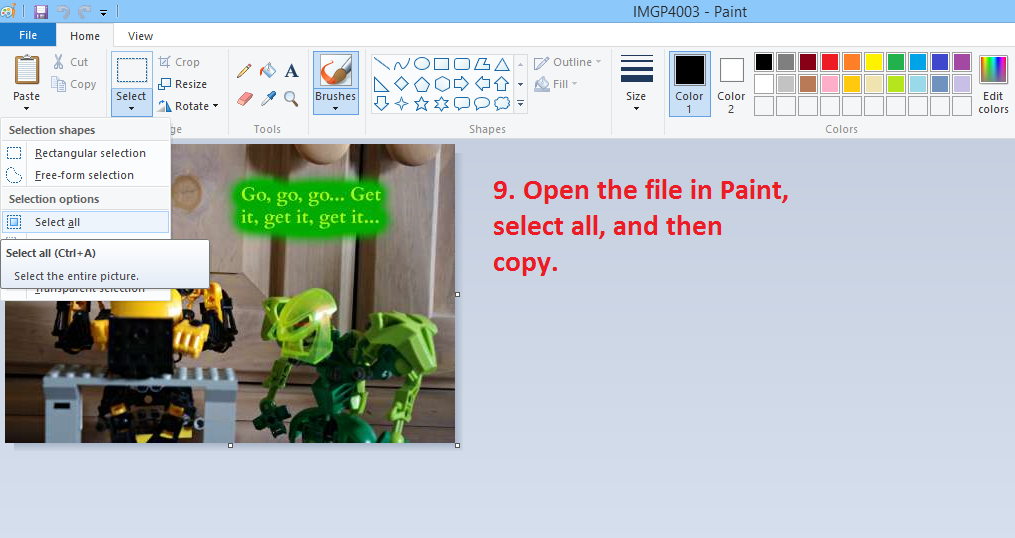
Task: Select the Text tool
Action: pyautogui.click(x=291, y=71)
